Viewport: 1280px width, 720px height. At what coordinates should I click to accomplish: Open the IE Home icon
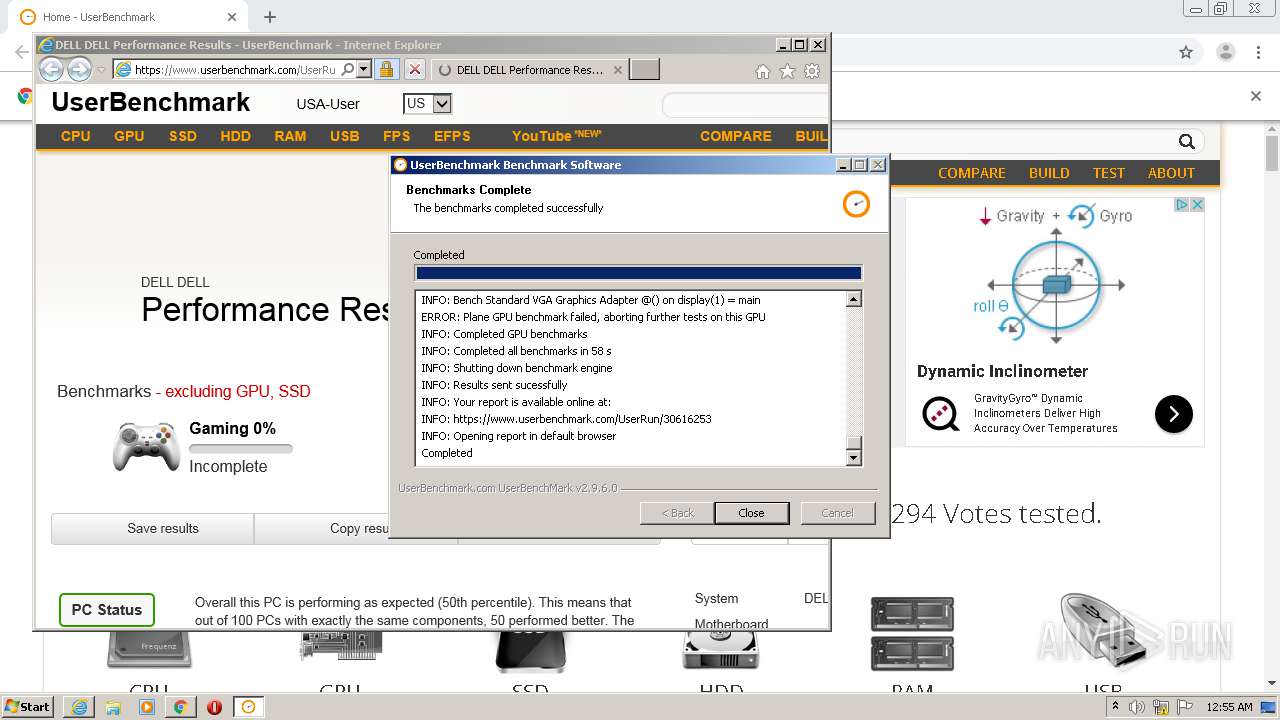pos(763,71)
